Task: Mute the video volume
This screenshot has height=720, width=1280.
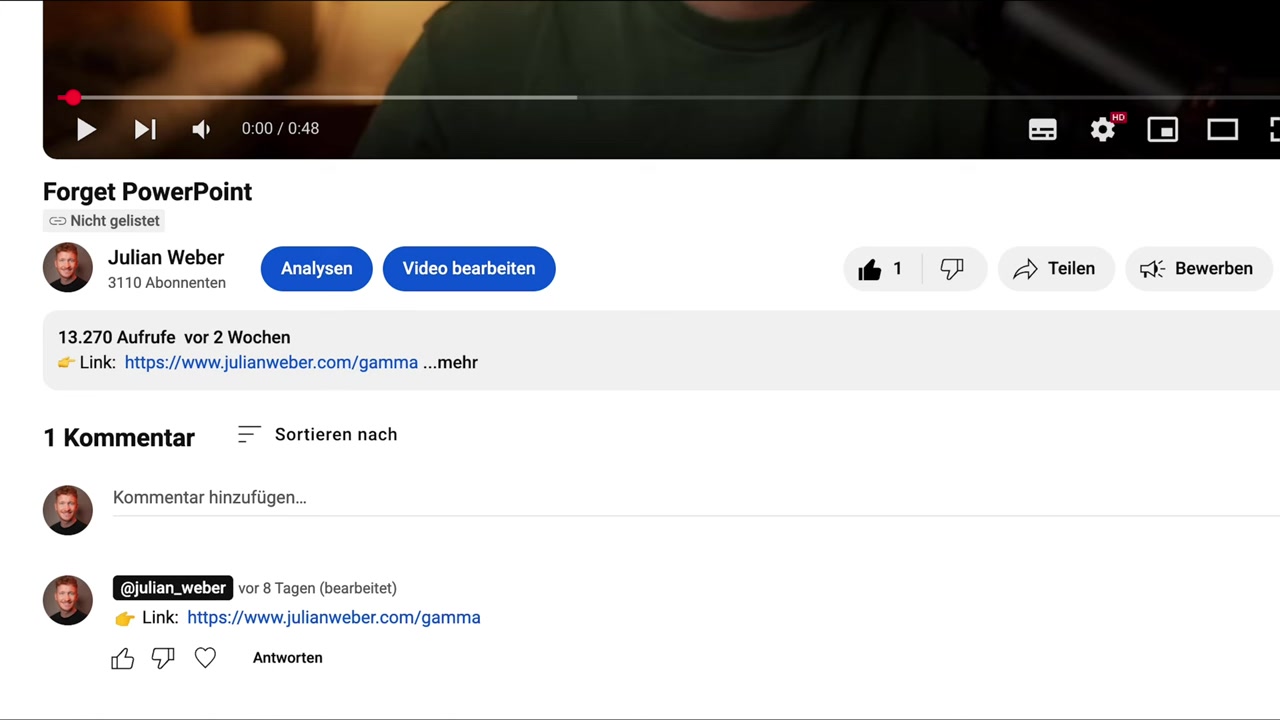Action: 201,129
